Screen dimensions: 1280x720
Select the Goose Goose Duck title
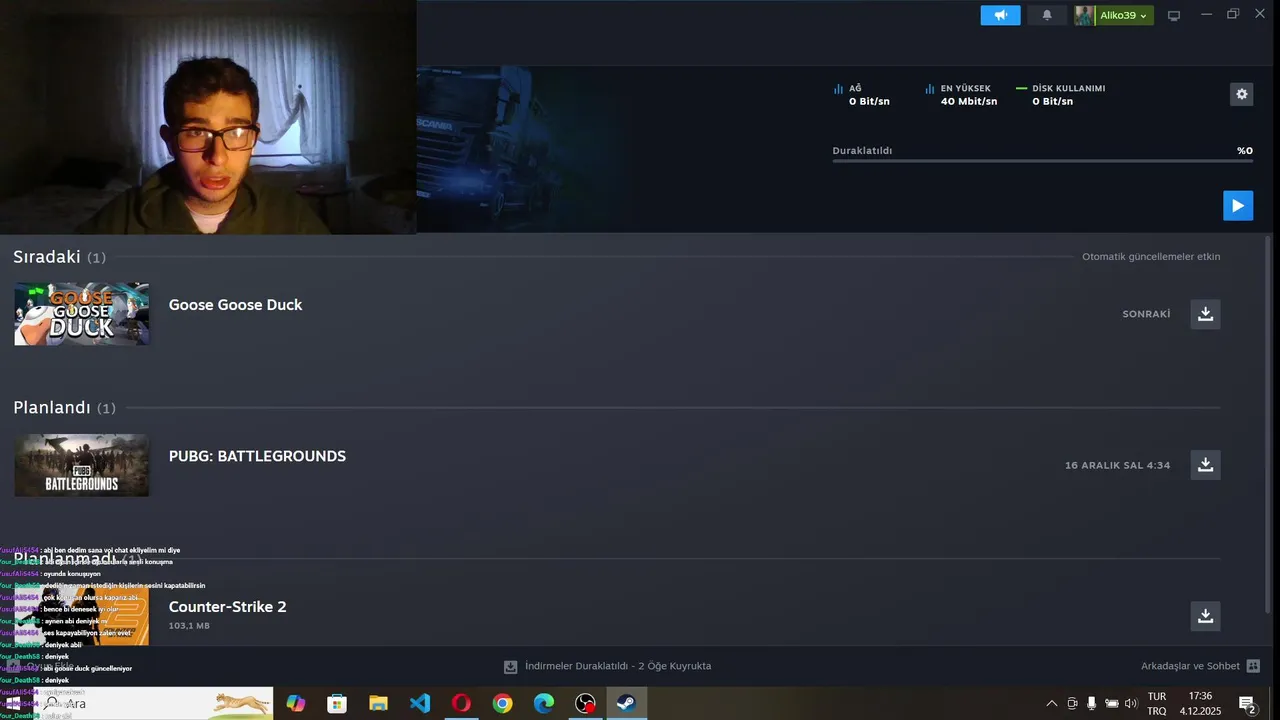click(235, 305)
